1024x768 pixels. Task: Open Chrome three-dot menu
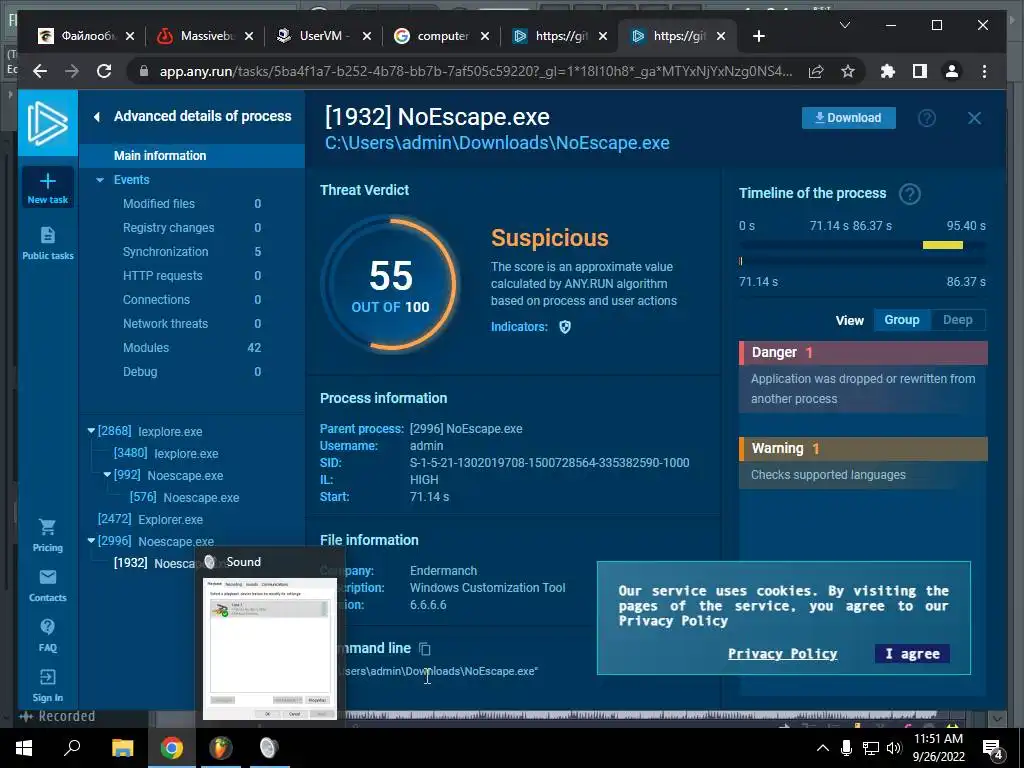(984, 71)
